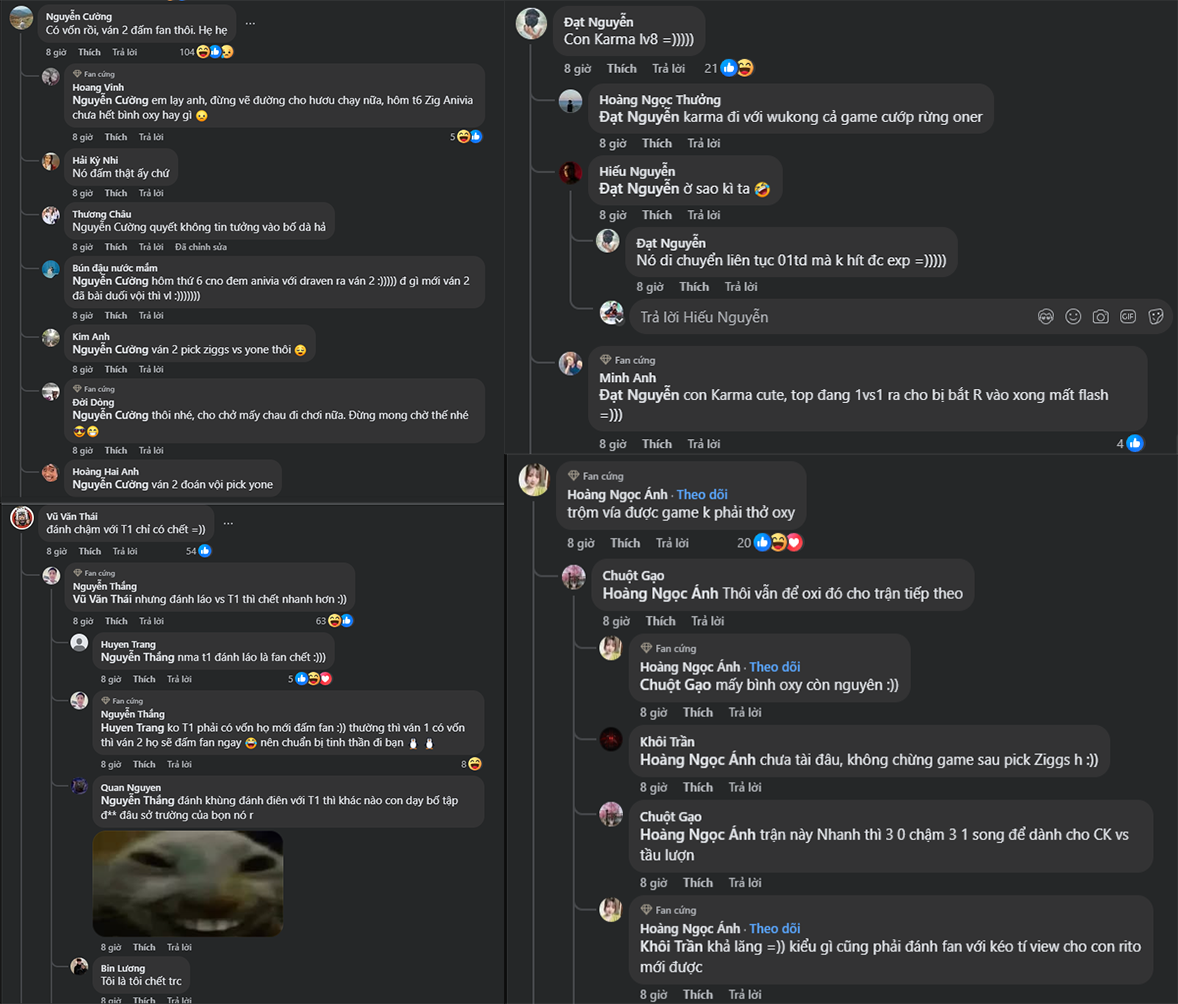Open avatar sticker picker in reply box

pyautogui.click(x=1046, y=317)
